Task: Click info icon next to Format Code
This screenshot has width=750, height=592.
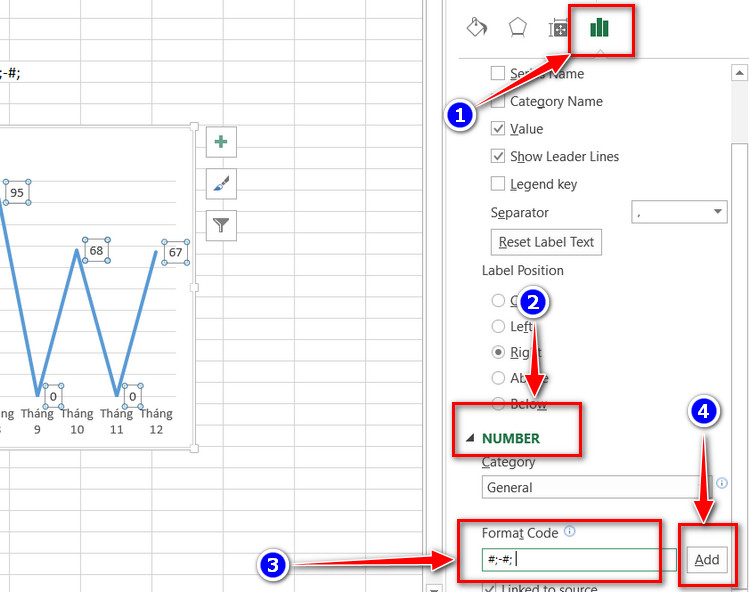Action: point(570,531)
